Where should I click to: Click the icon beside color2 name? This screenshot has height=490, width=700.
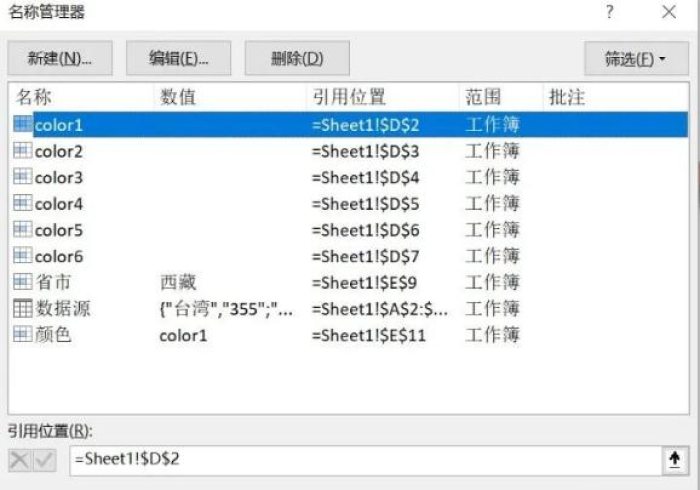(x=22, y=151)
